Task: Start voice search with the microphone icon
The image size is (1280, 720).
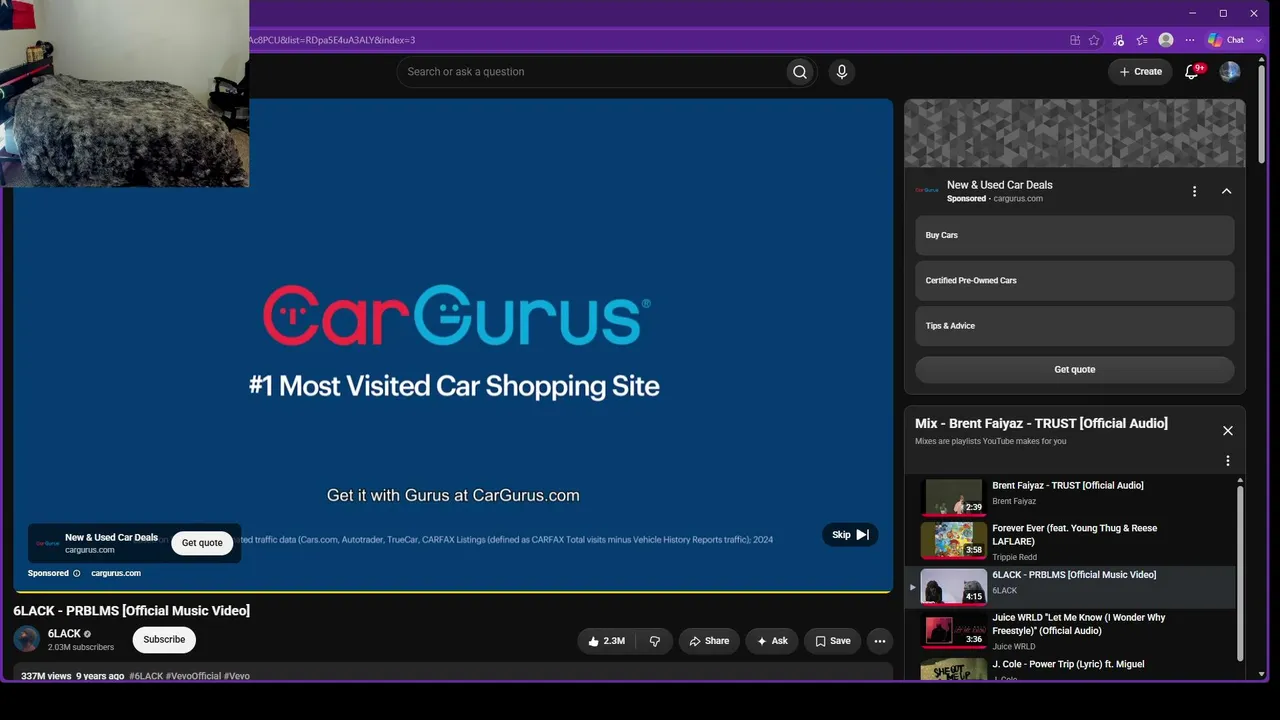Action: tap(842, 72)
